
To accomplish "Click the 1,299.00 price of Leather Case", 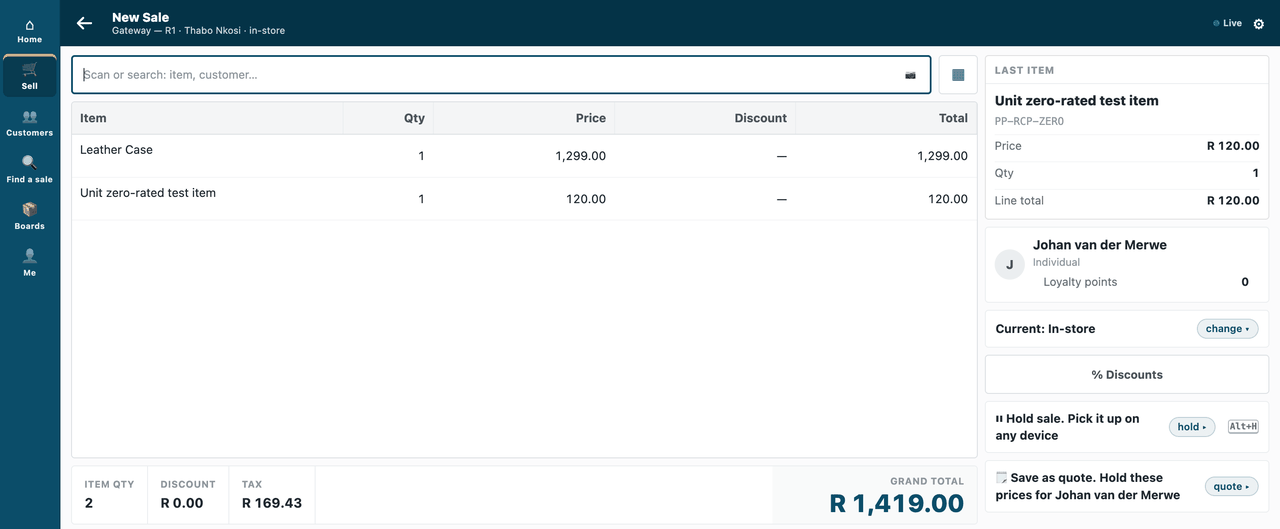I will pos(580,156).
